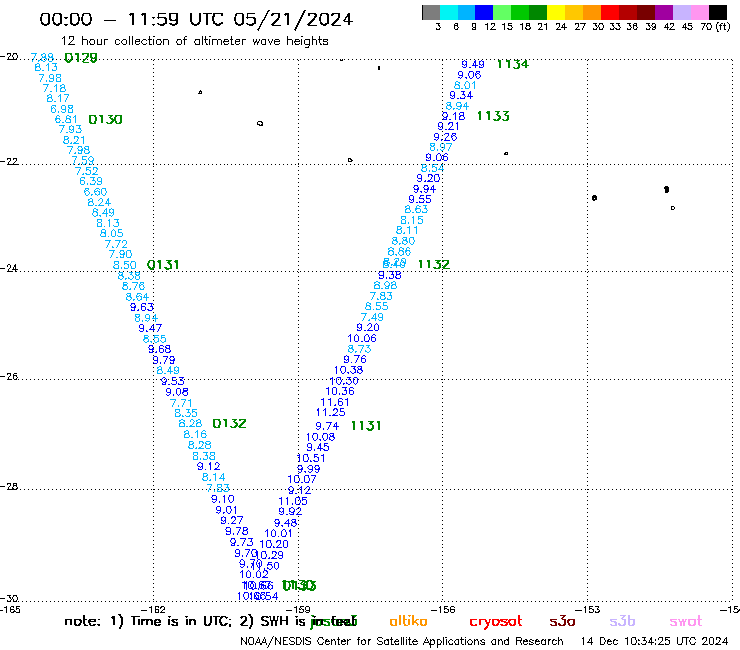Click the track time label '1132'
The height and width of the screenshot is (650, 740).
click(x=434, y=264)
